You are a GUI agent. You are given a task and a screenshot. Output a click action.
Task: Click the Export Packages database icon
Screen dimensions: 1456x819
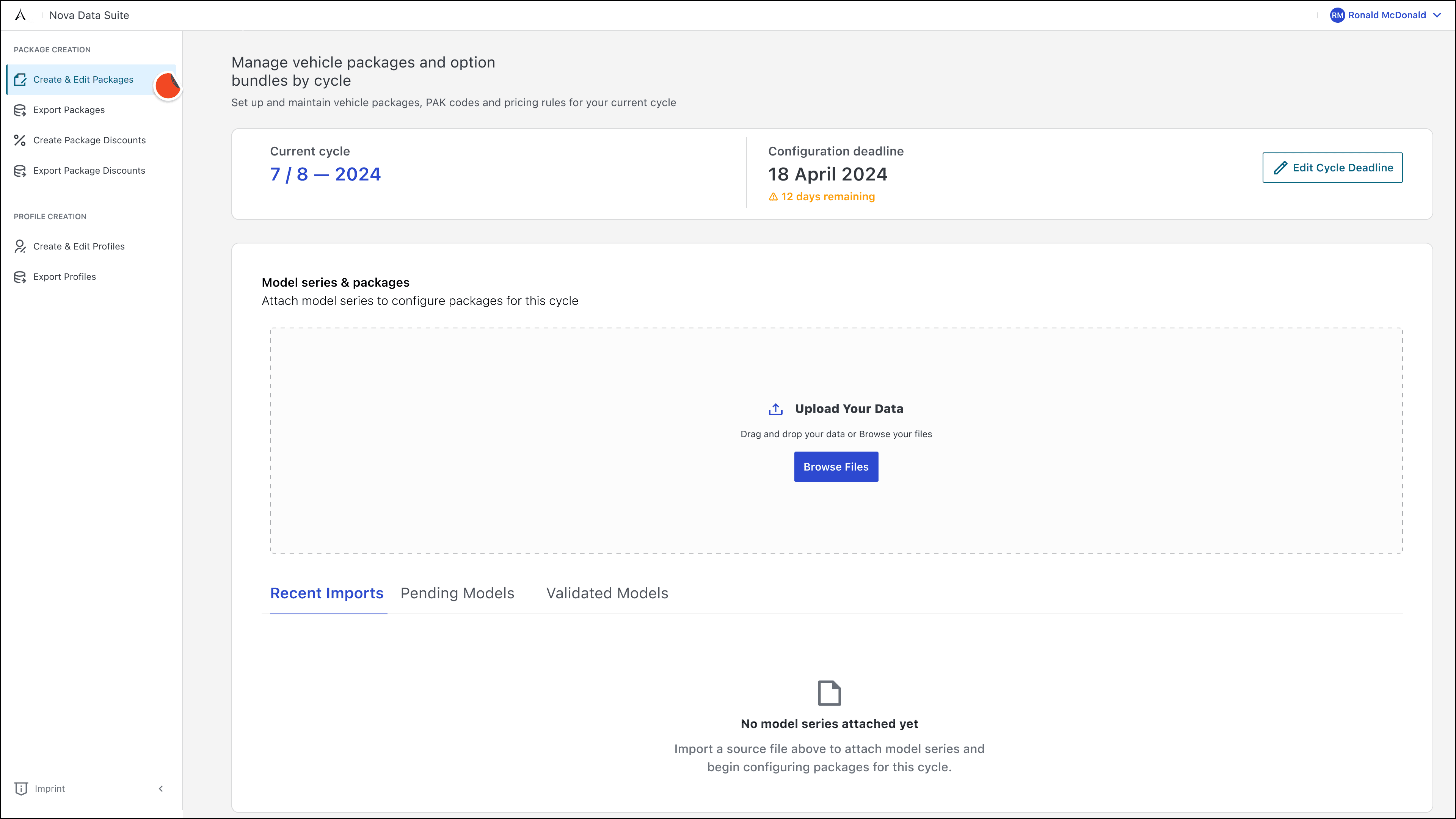click(x=20, y=110)
